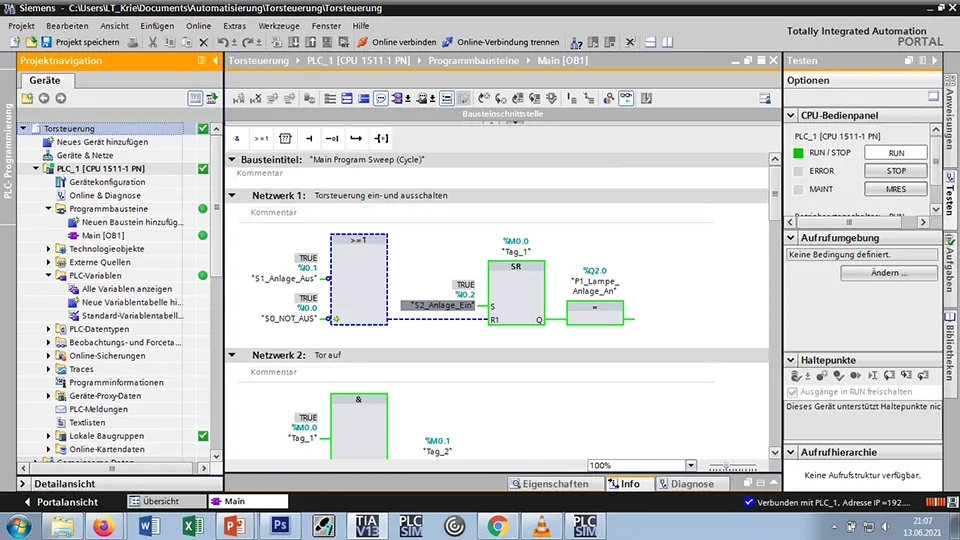Expand the Detailansicht panel
The width and height of the screenshot is (960, 540).
point(23,484)
